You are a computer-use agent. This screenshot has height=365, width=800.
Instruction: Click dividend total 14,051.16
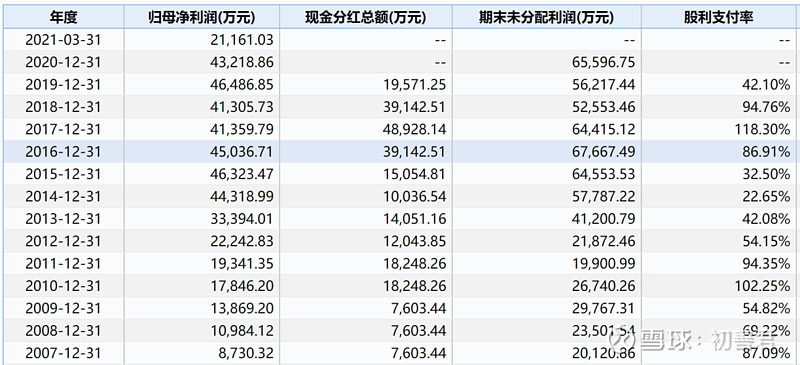414,220
